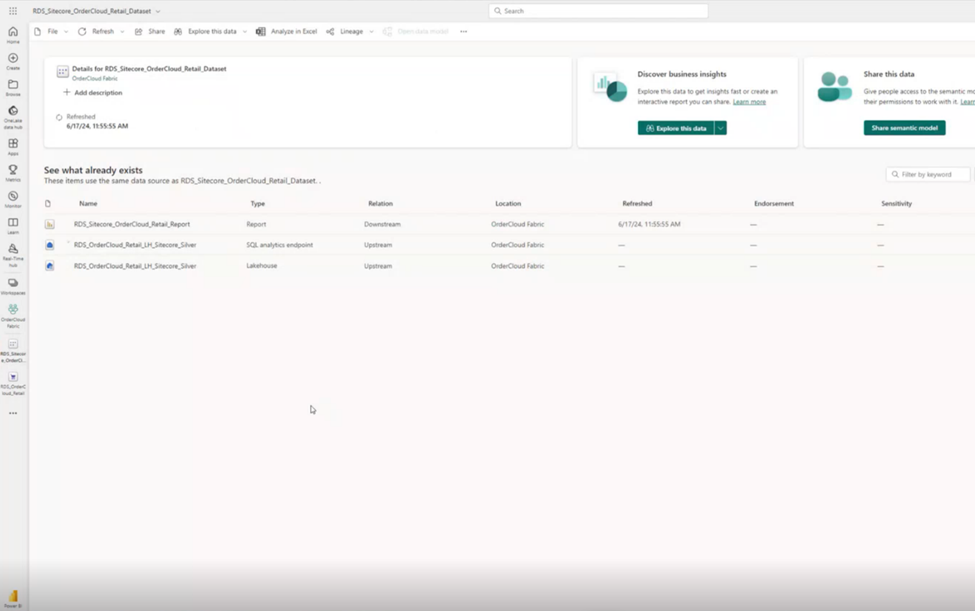975x611 pixels.
Task: Open Apps from the left navigation
Action: 13,147
